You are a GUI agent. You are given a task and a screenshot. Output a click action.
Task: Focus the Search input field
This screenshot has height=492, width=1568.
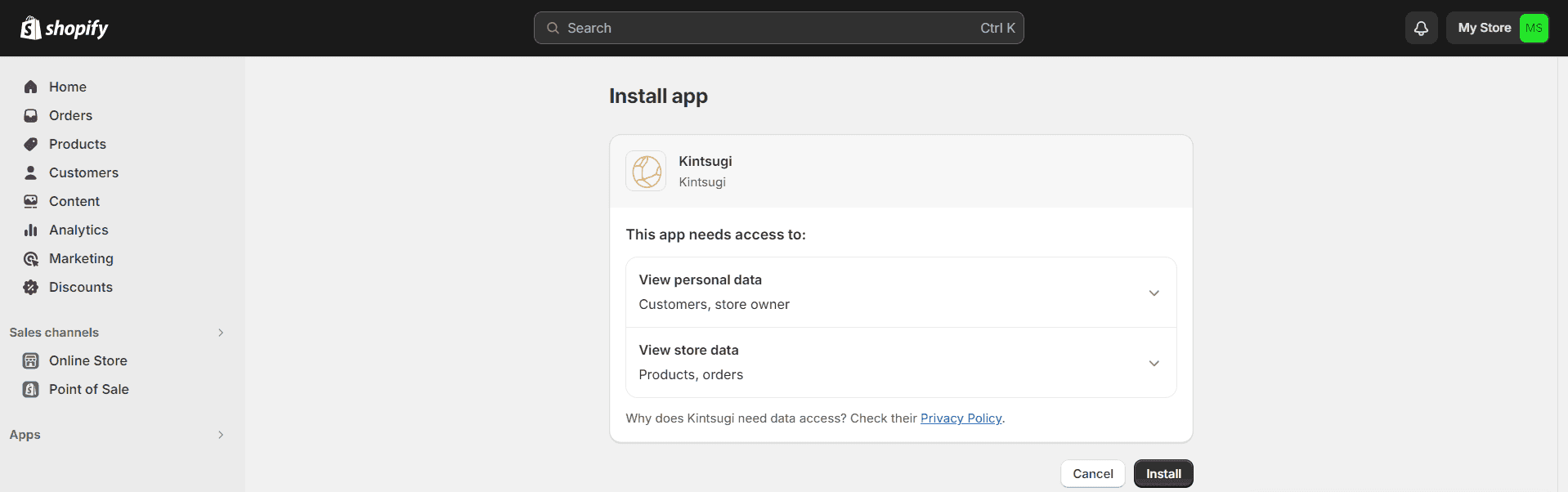click(x=778, y=28)
